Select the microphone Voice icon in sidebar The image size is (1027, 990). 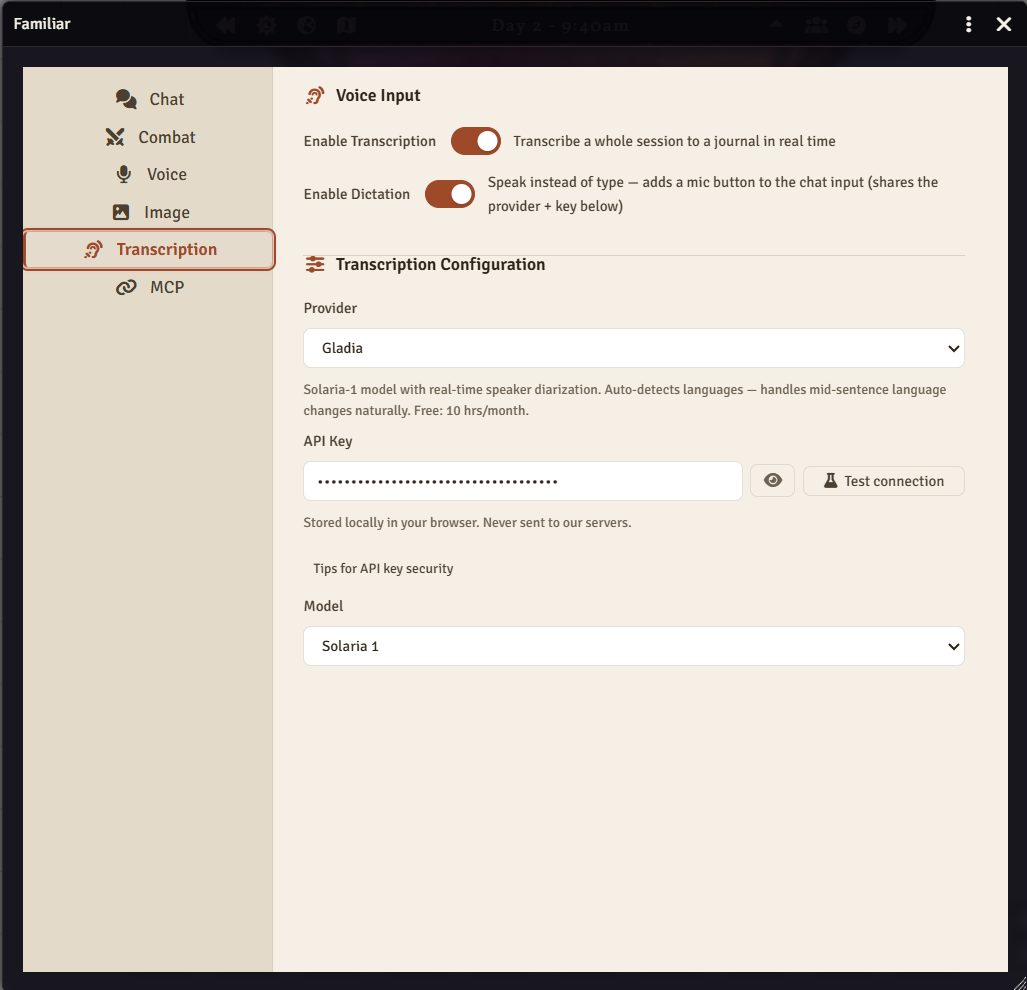(123, 174)
